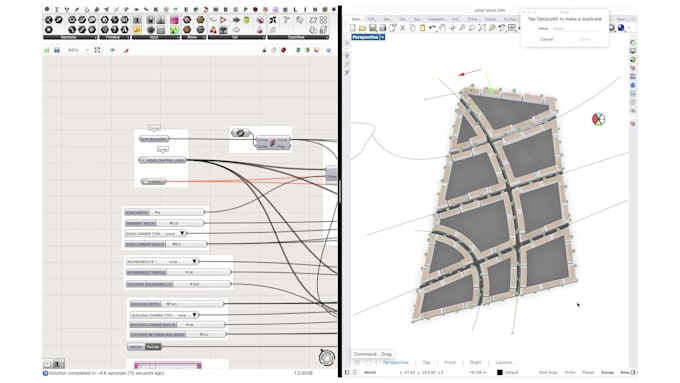Adjust the ROUNDABOUT RADIUS number slider
The image size is (680, 383).
[x=178, y=272]
